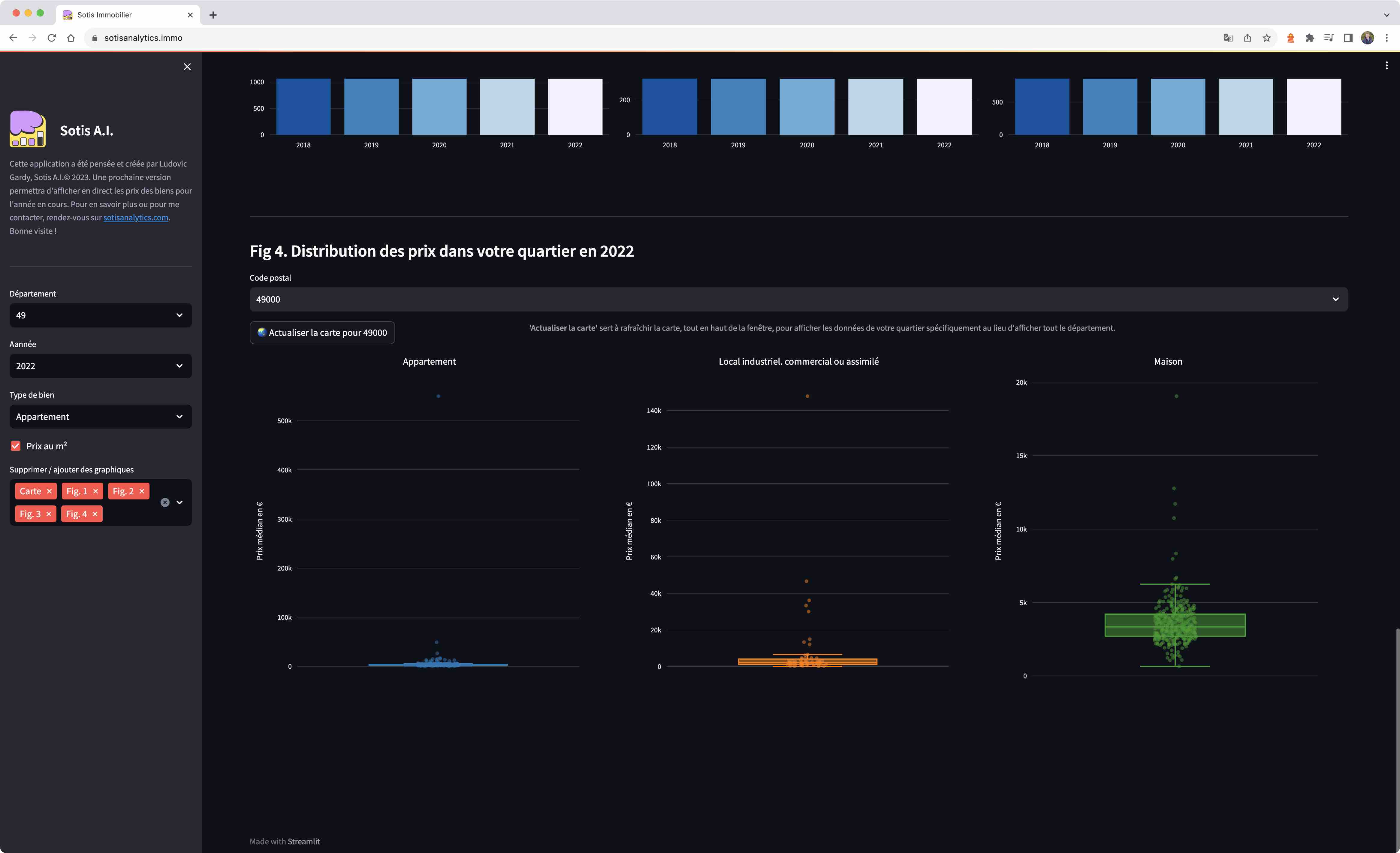Click the Google Translate icon
The height and width of the screenshot is (853, 1400).
(x=1228, y=38)
